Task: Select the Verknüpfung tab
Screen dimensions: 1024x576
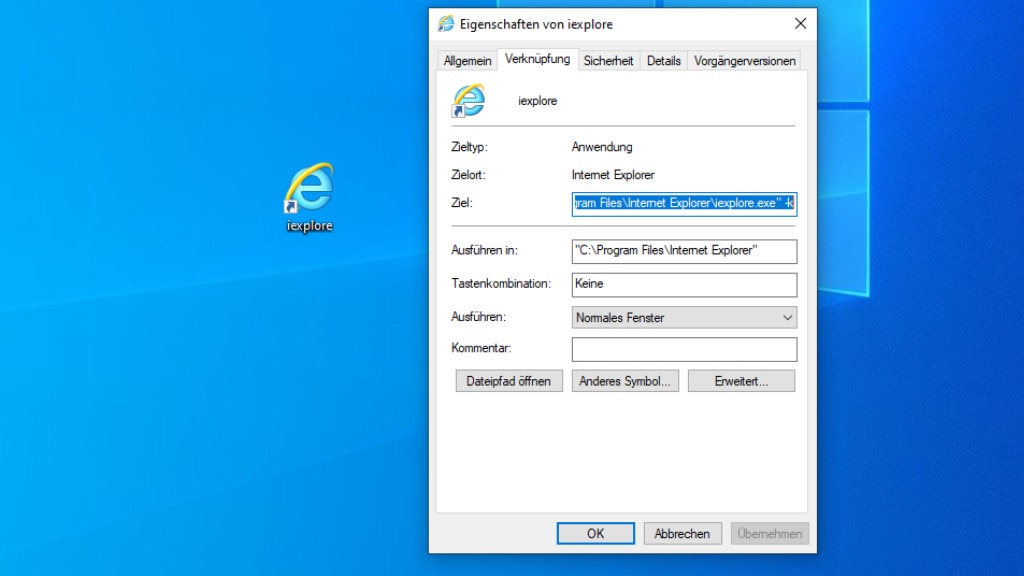Action: (x=537, y=59)
